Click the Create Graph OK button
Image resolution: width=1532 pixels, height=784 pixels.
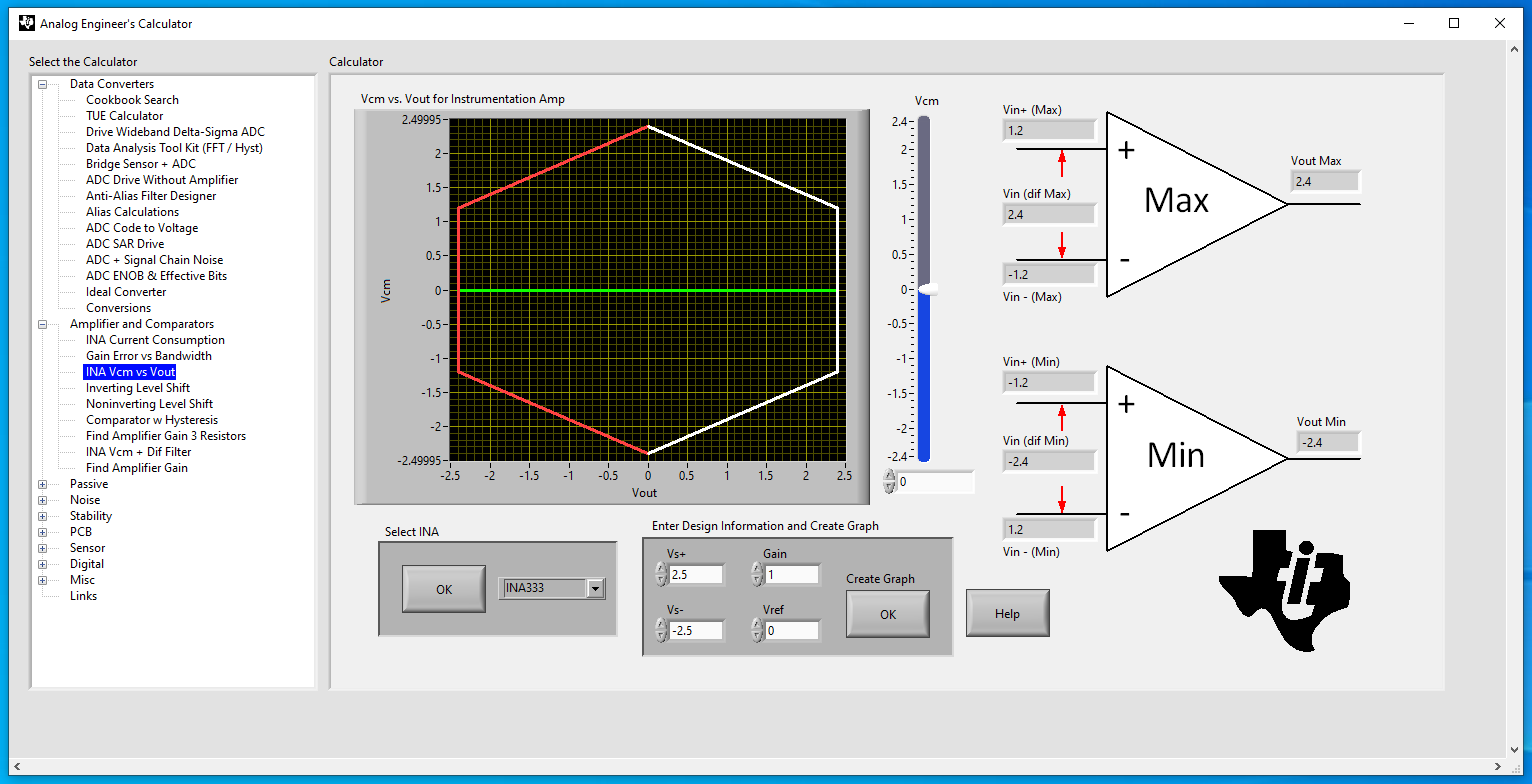(887, 614)
